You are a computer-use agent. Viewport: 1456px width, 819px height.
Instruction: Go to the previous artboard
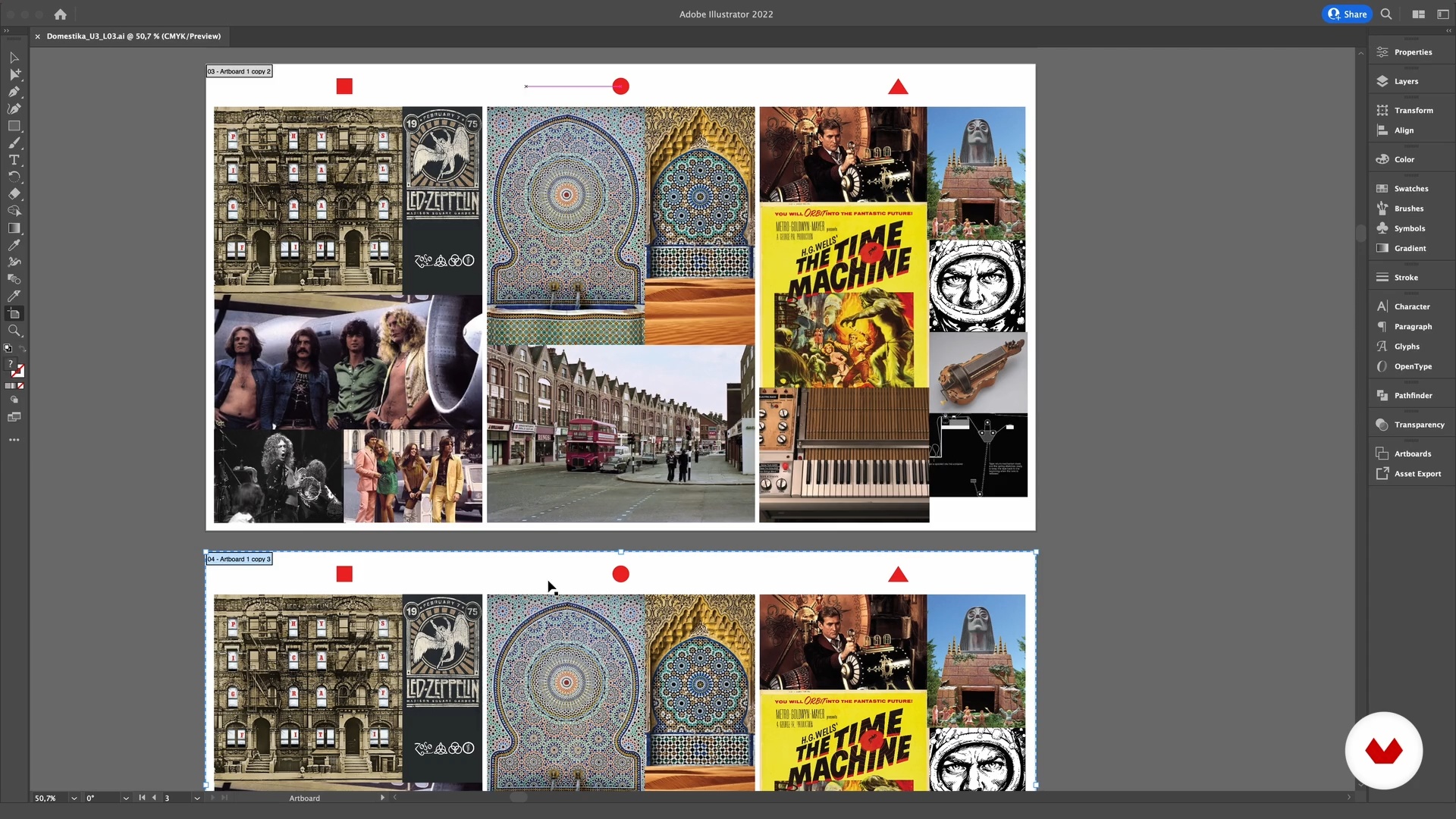click(x=154, y=798)
